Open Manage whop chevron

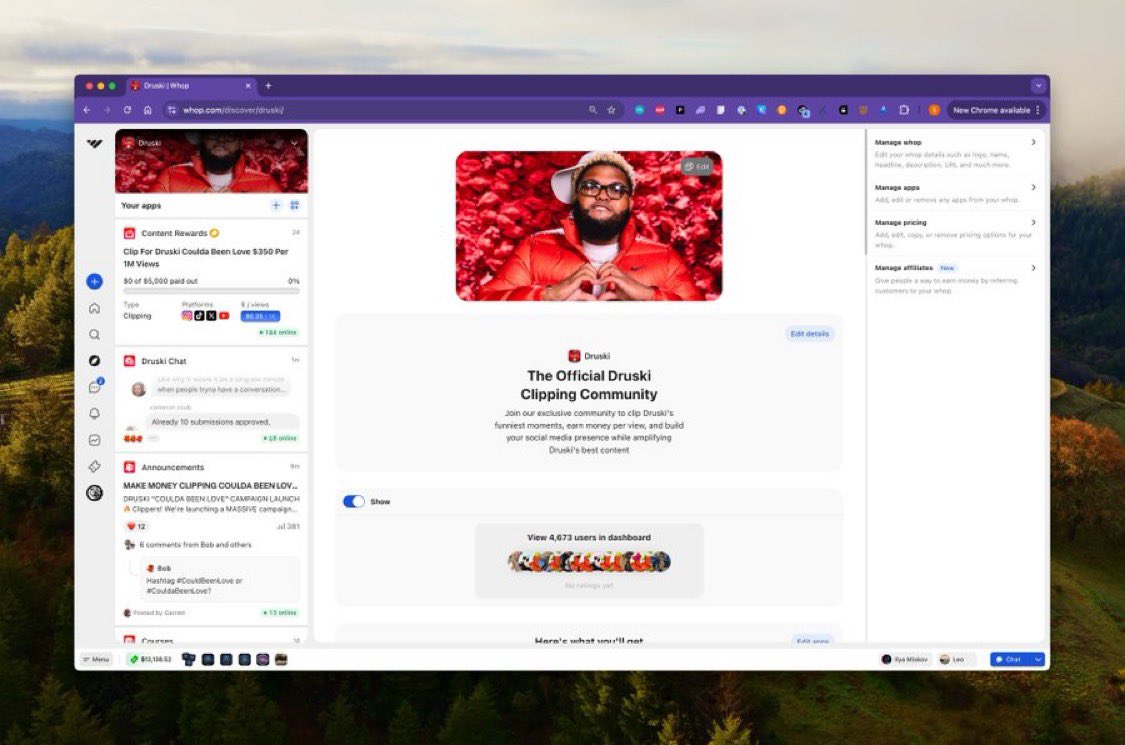point(1033,142)
